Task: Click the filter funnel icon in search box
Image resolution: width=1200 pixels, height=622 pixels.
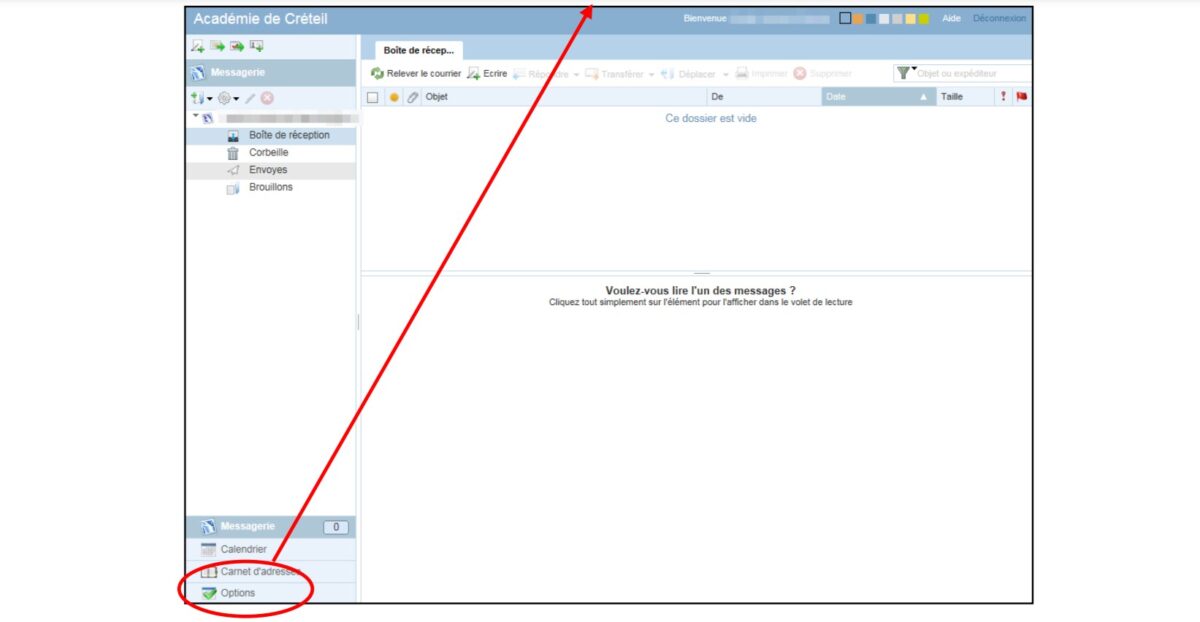Action: coord(903,73)
